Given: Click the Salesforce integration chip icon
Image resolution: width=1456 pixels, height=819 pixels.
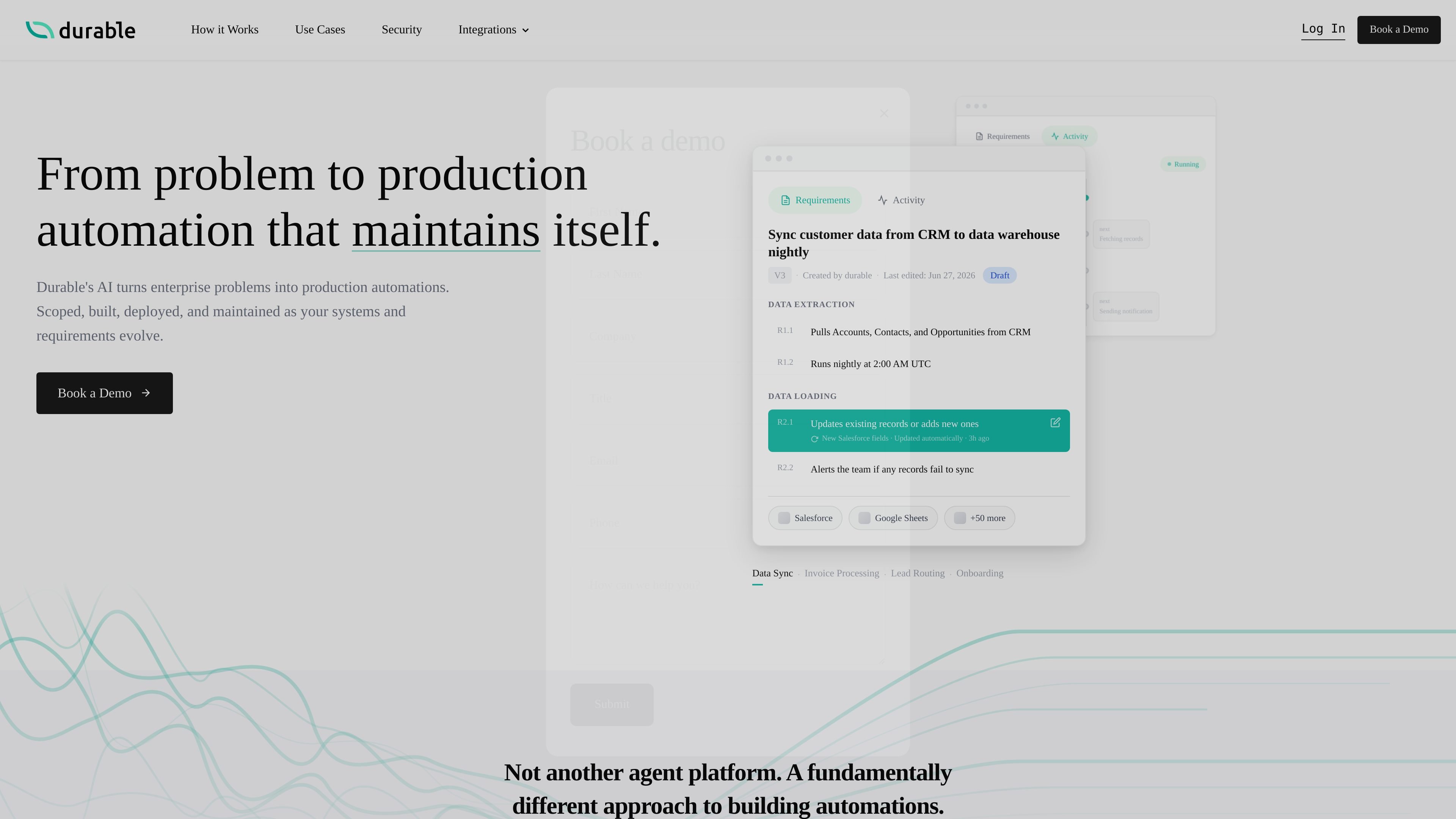Looking at the screenshot, I should 784,518.
